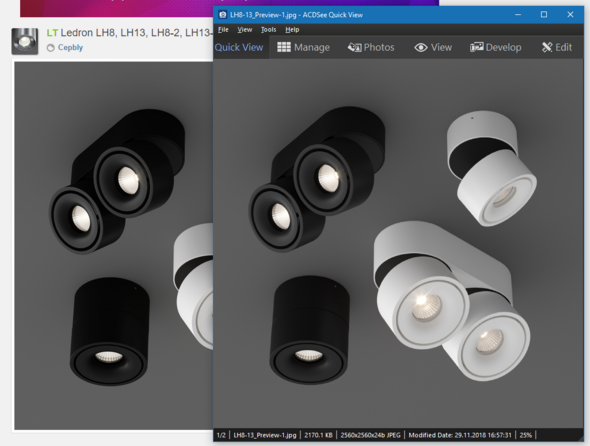The width and height of the screenshot is (590, 446).
Task: Open the Cepbly author link on web page
Action: (x=70, y=47)
